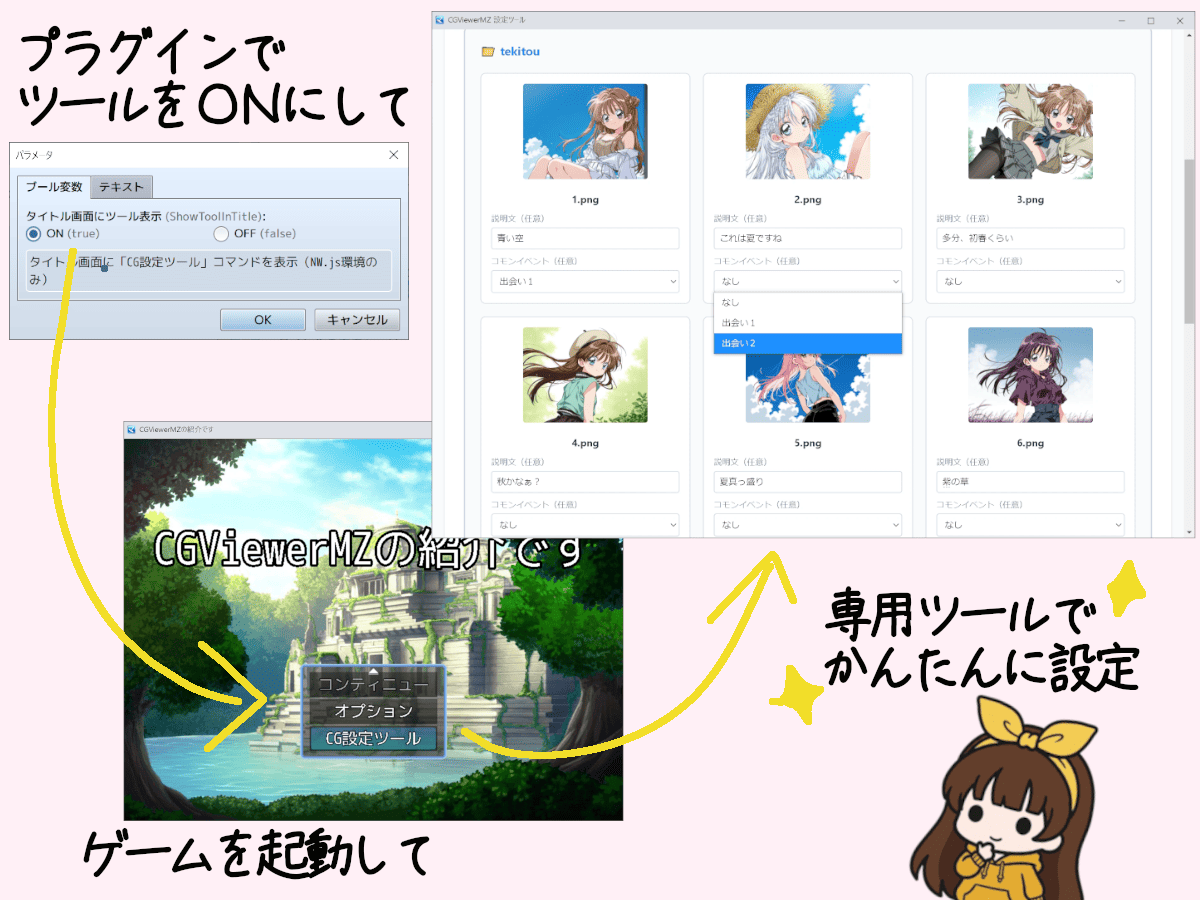The height and width of the screenshot is (900, 1200).
Task: Open the 1.png common event dropdown
Action: pyautogui.click(x=585, y=281)
